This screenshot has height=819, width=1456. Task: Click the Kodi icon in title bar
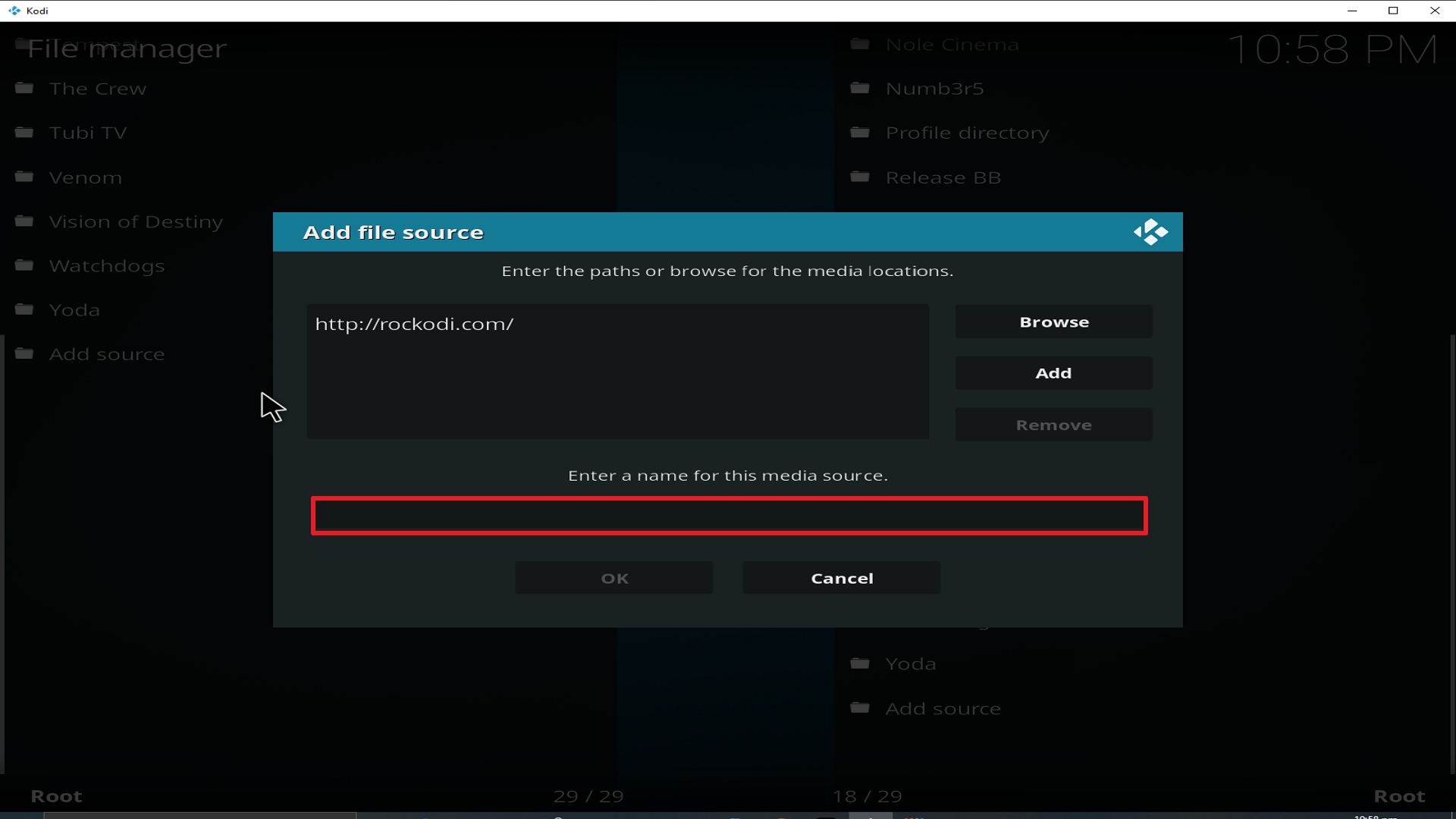coord(14,11)
